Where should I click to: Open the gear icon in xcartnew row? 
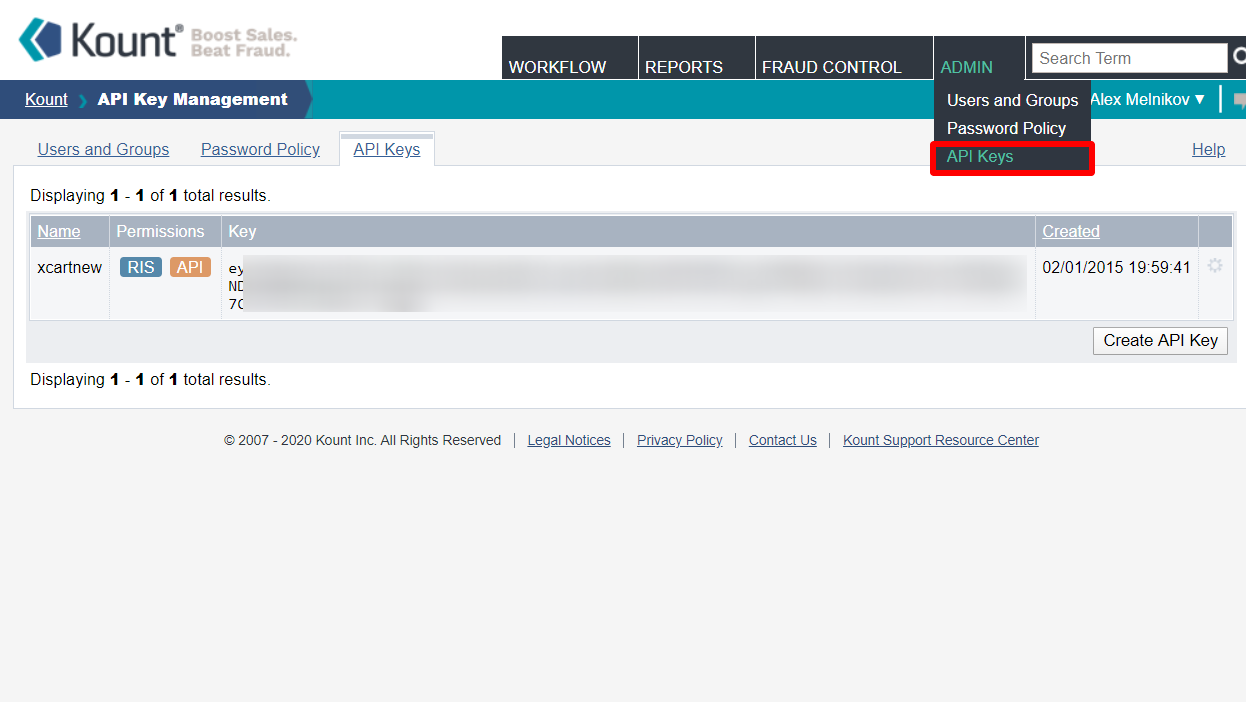[1215, 266]
